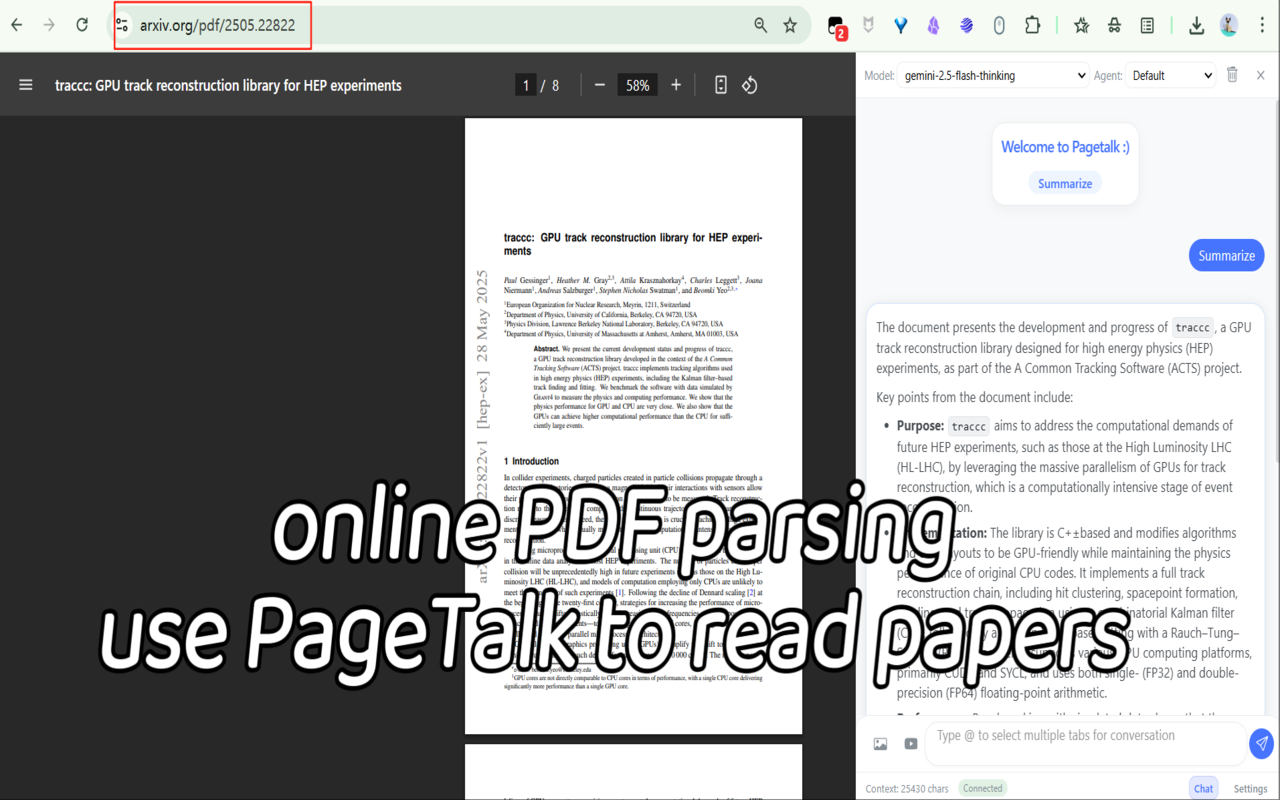Click the fit-to-page icon in PDF toolbar
The image size is (1280, 800).
tap(721, 85)
